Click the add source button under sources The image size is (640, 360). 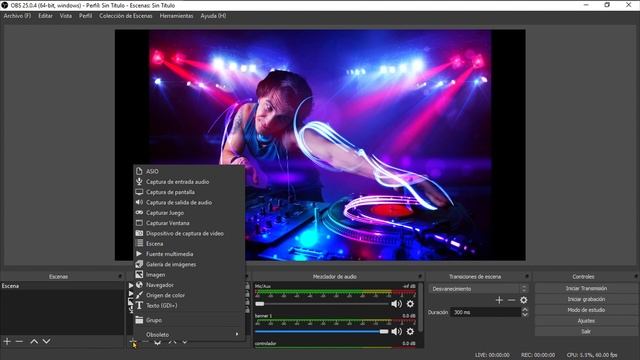point(133,343)
